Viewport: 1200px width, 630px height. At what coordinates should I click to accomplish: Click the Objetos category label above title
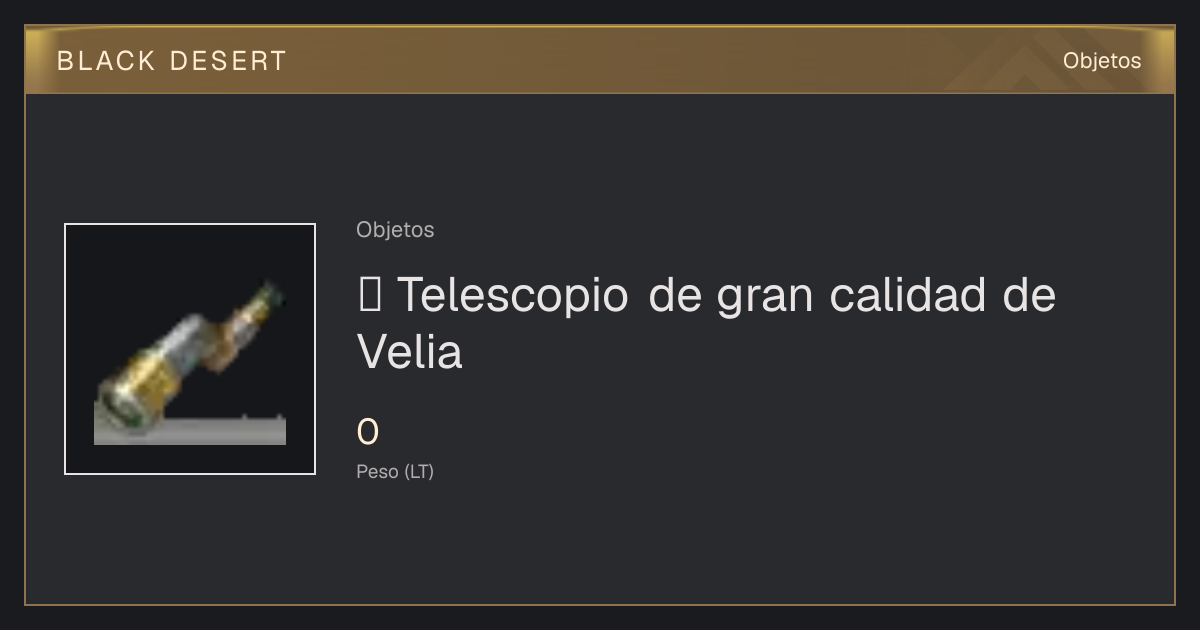point(395,230)
